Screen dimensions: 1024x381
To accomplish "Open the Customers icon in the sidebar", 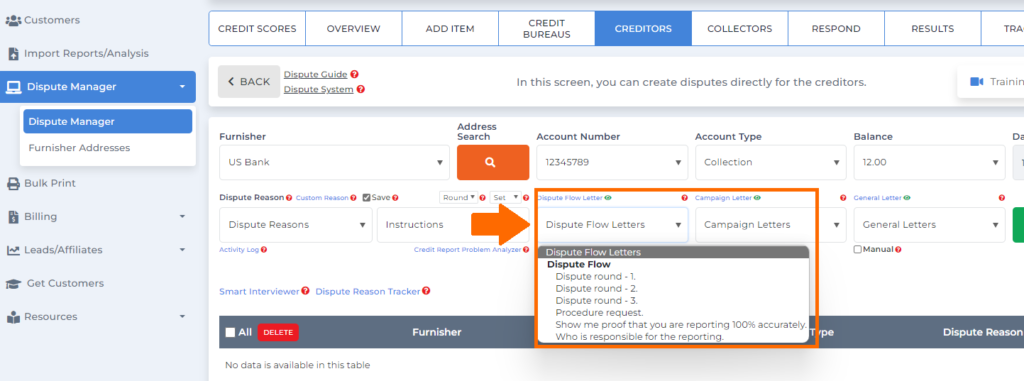I will tap(13, 20).
